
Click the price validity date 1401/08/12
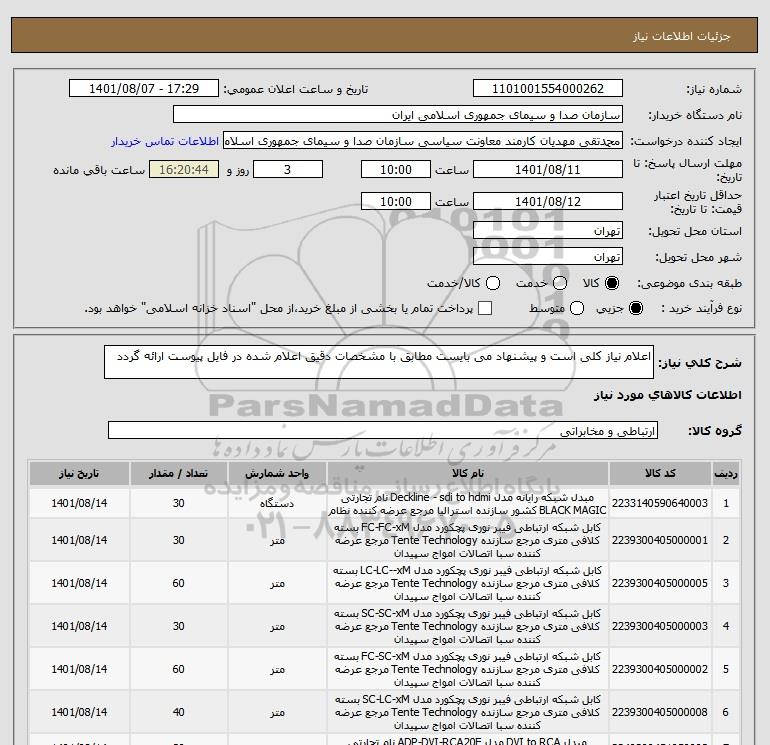548,202
